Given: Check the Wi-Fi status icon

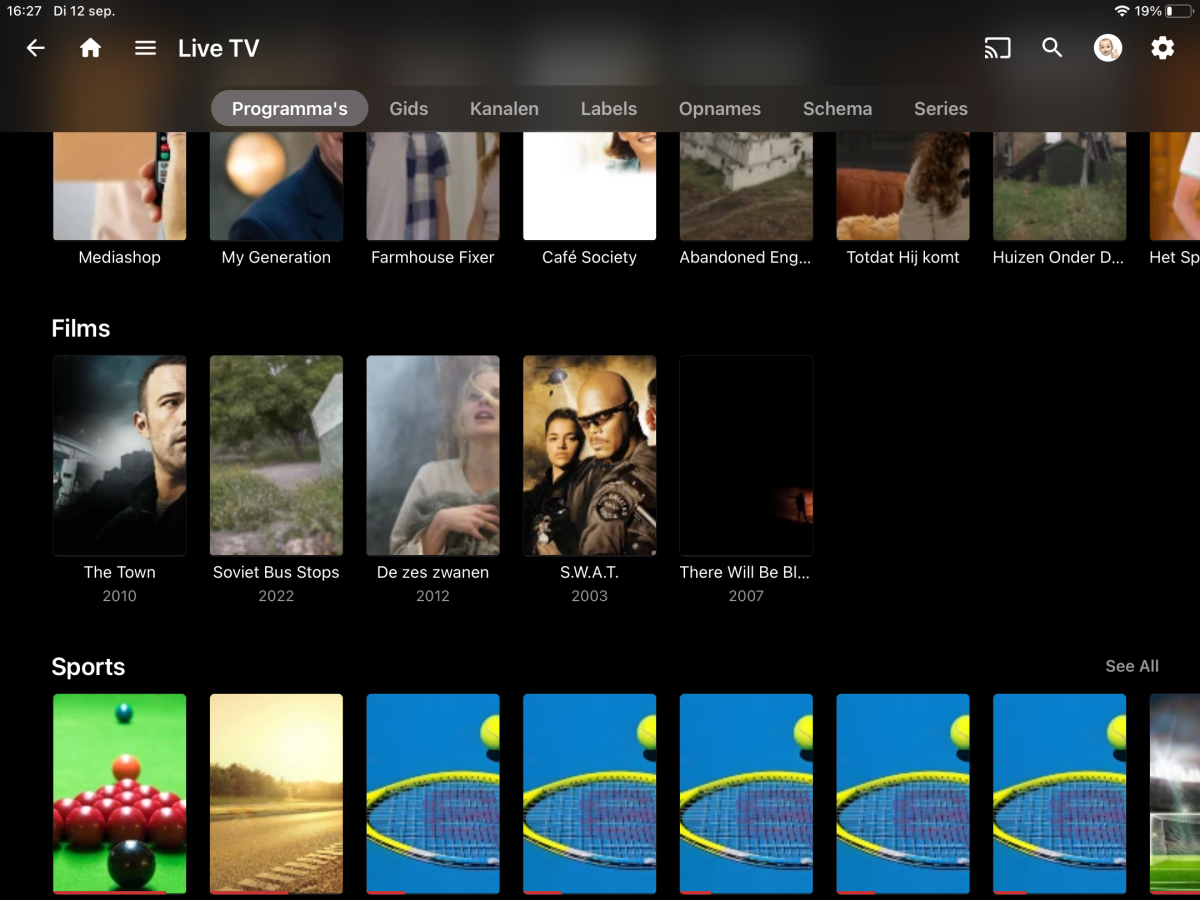Looking at the screenshot, I should [x=1122, y=11].
